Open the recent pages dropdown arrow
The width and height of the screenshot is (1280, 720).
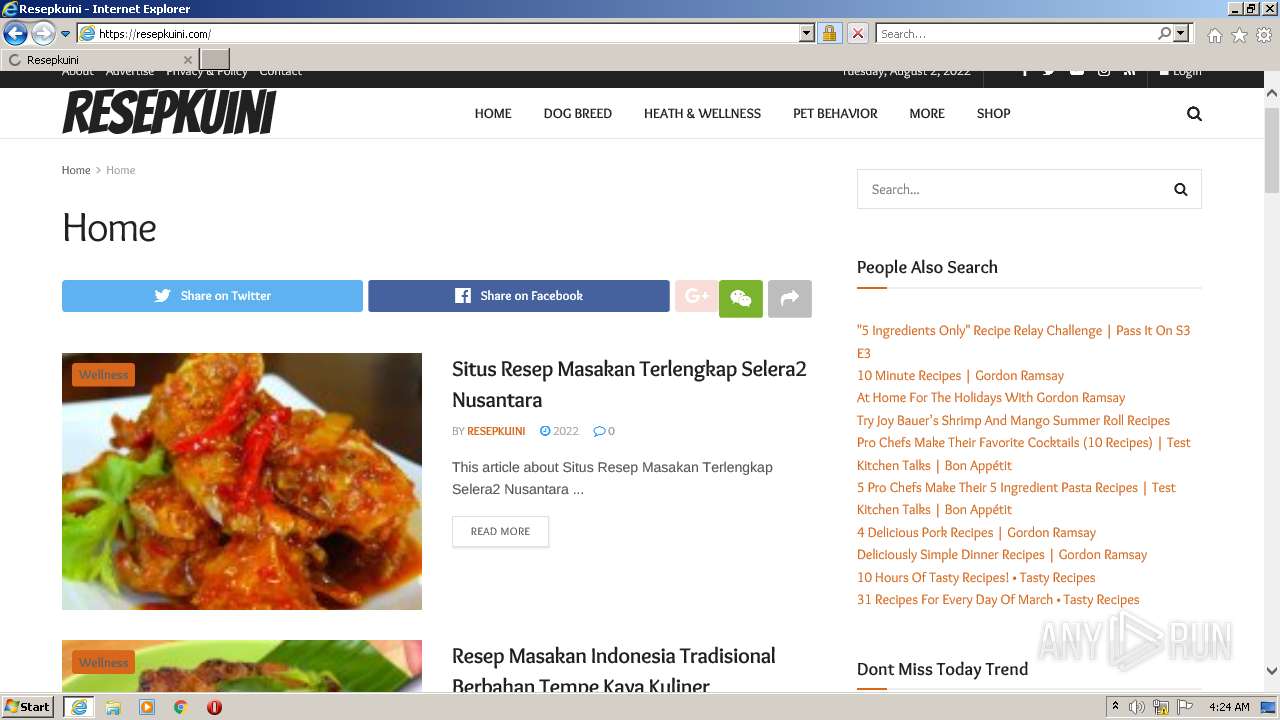66,34
